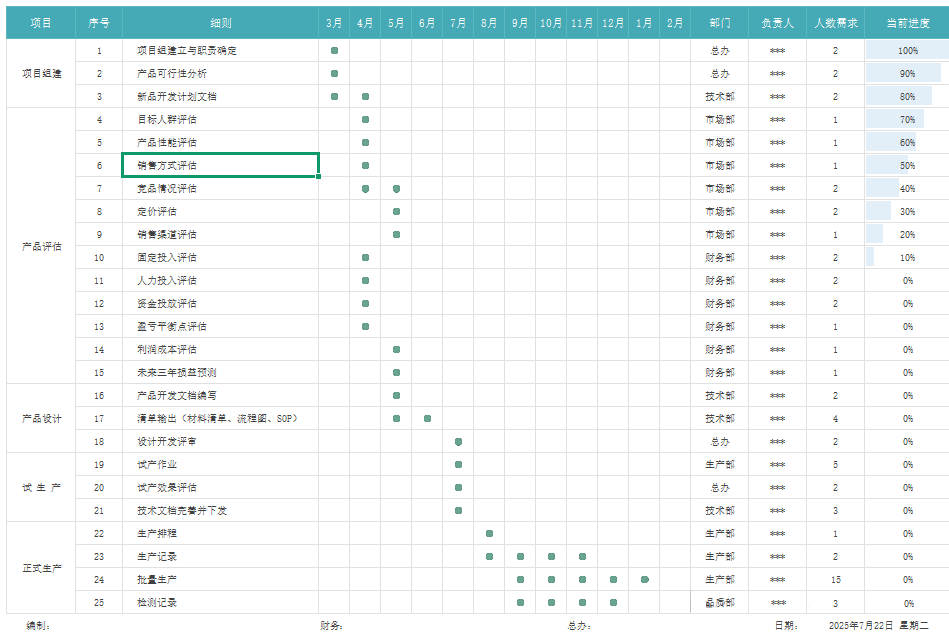
Task: Select cell 目标人群评估
Action: coord(220,120)
